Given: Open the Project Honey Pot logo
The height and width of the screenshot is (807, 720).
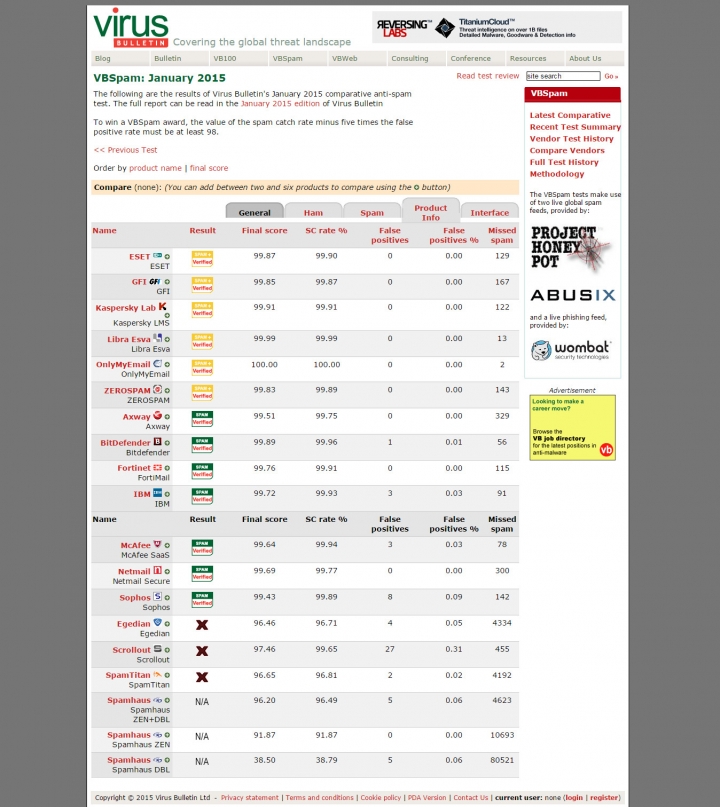Looking at the screenshot, I should point(571,248).
